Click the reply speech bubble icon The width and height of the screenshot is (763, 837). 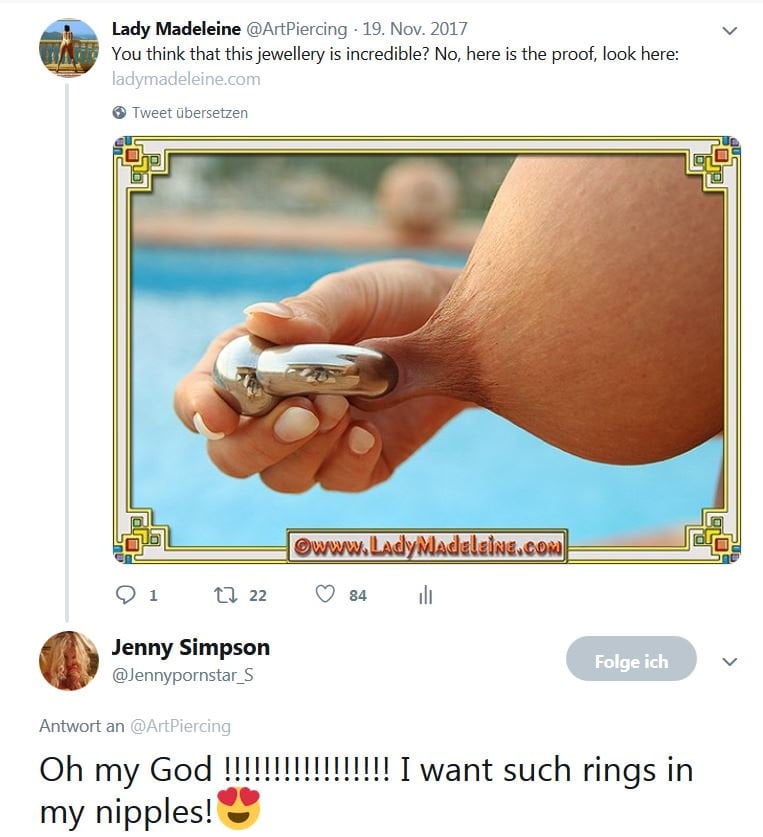click(x=125, y=595)
